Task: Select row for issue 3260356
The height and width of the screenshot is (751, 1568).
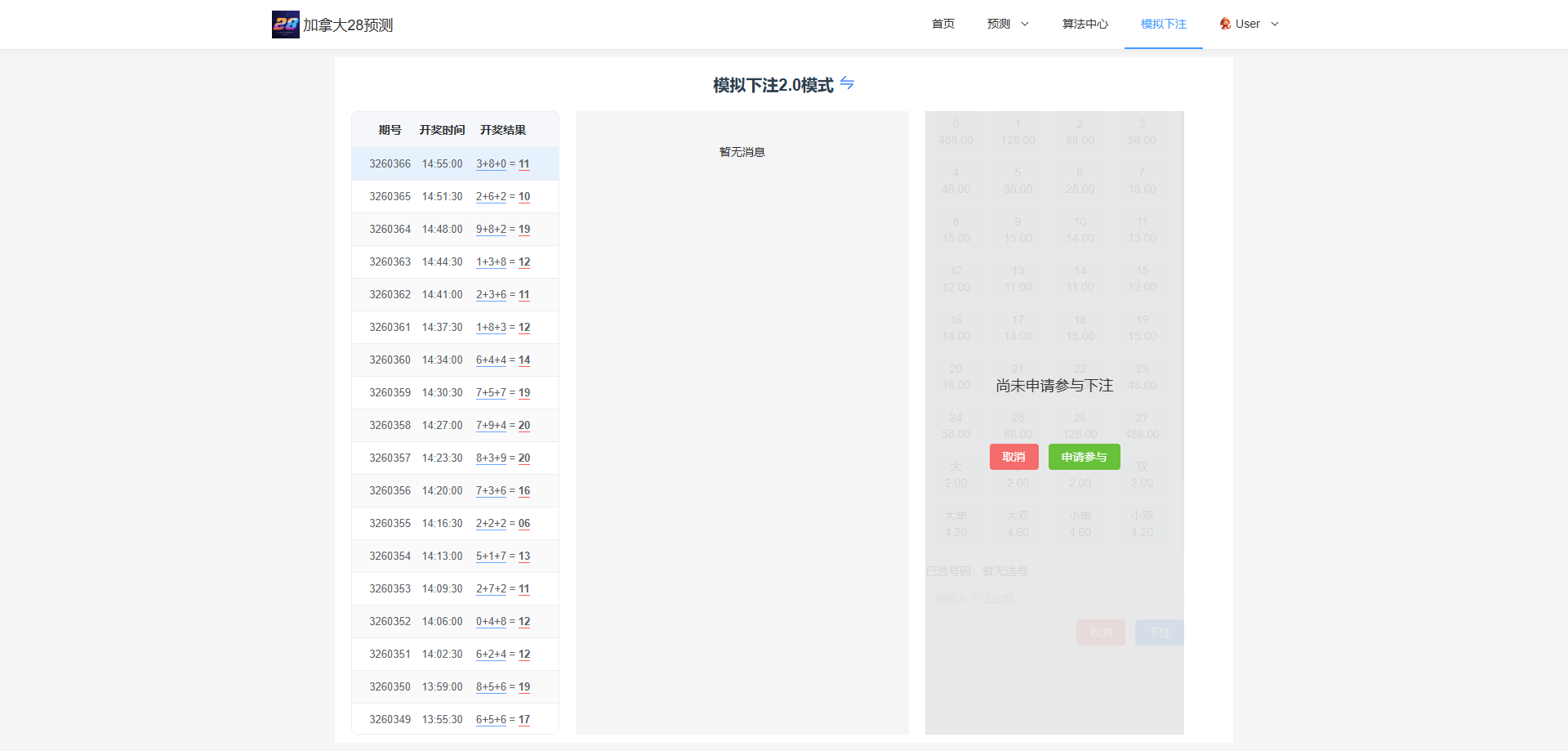Action: click(x=455, y=490)
